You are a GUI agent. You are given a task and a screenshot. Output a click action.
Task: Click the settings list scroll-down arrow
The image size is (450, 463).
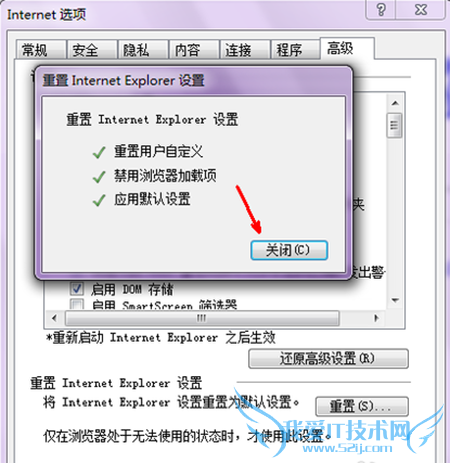395,300
